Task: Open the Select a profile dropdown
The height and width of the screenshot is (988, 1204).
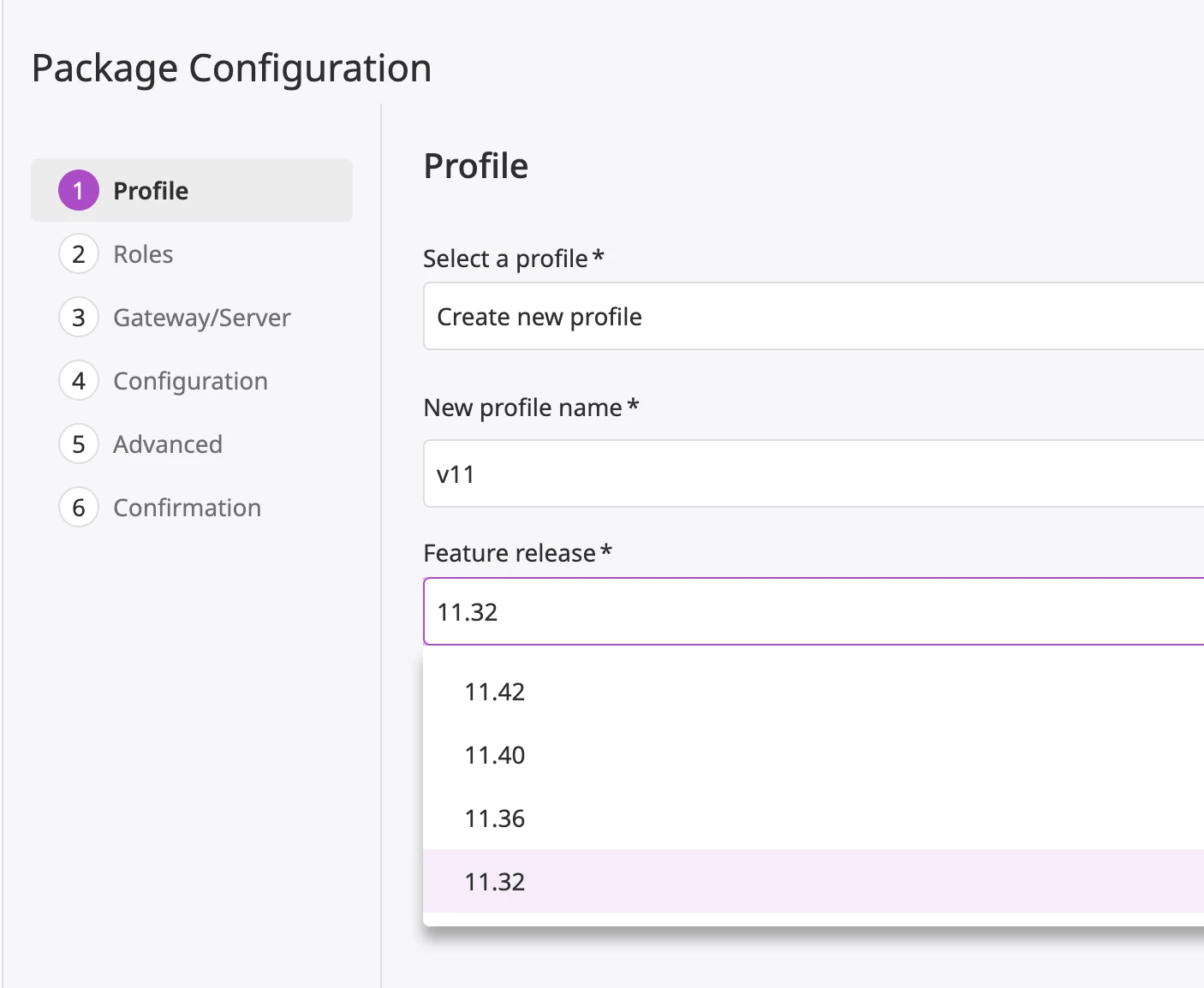Action: click(x=814, y=317)
